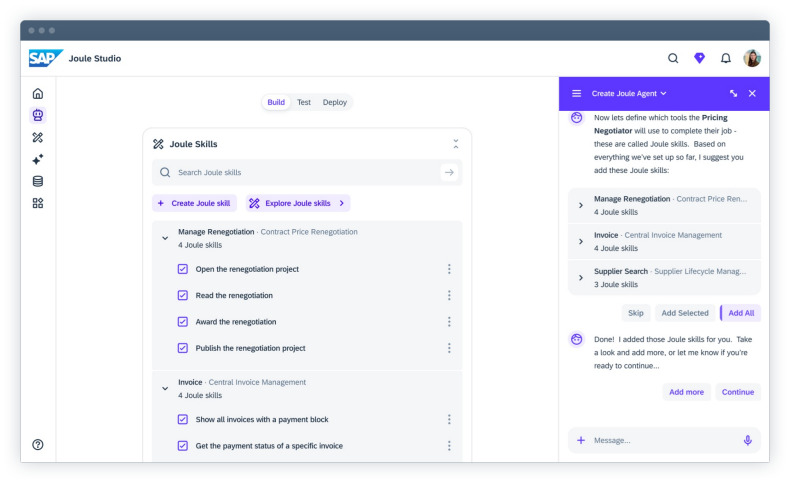Click Create Joule skill button
This screenshot has height=483, width=790.
click(194, 203)
